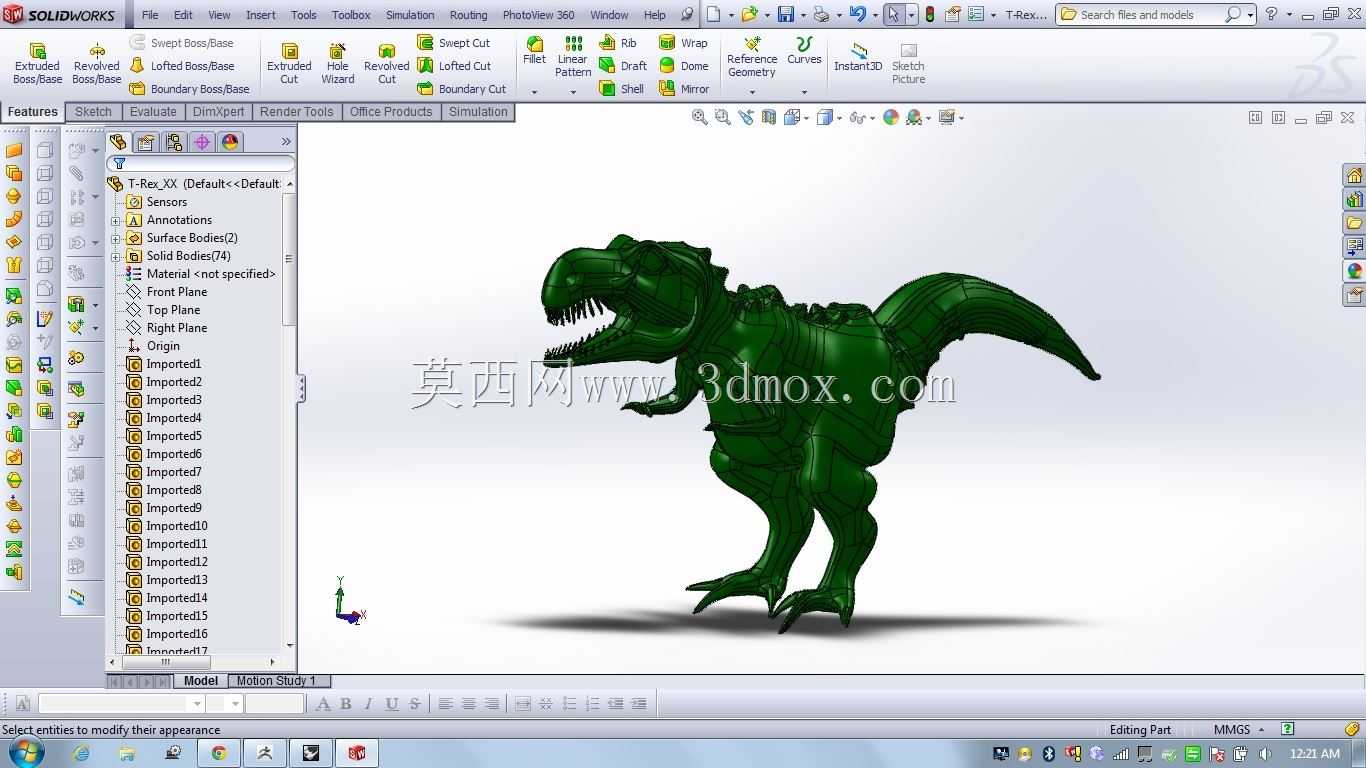The image size is (1366, 768).
Task: Open the Insert menu
Action: click(x=261, y=15)
